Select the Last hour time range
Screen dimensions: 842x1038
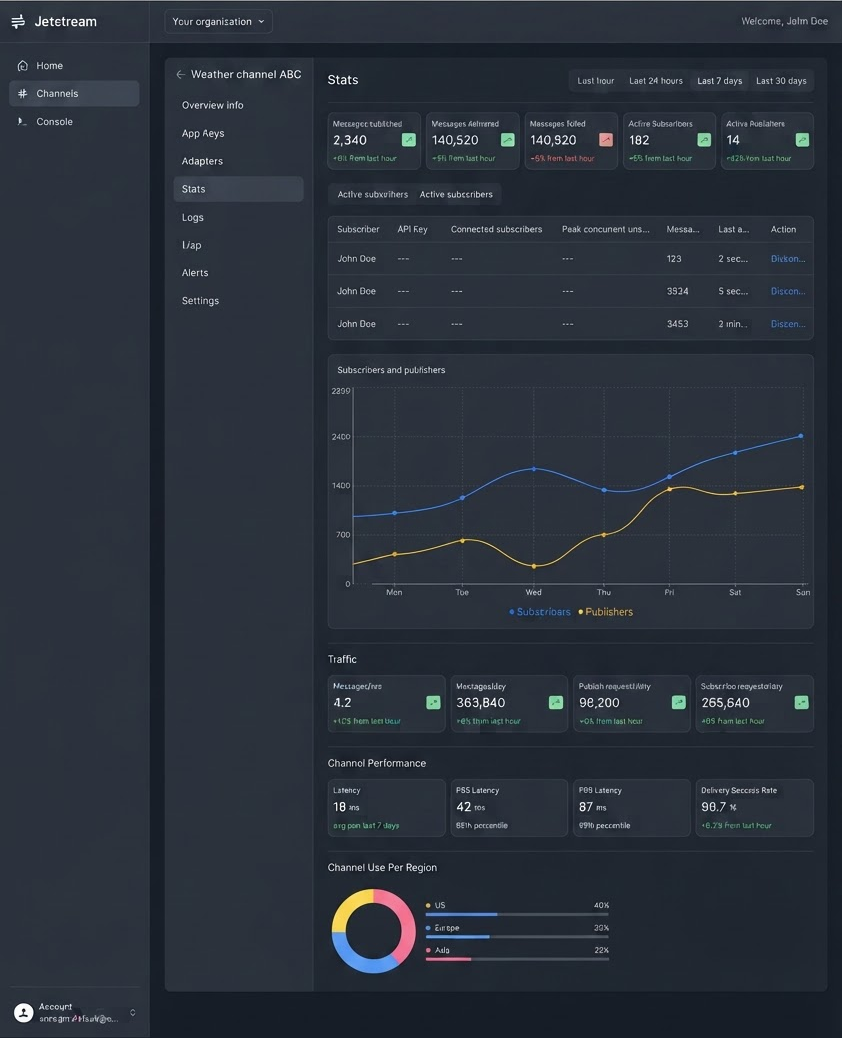pyautogui.click(x=595, y=81)
